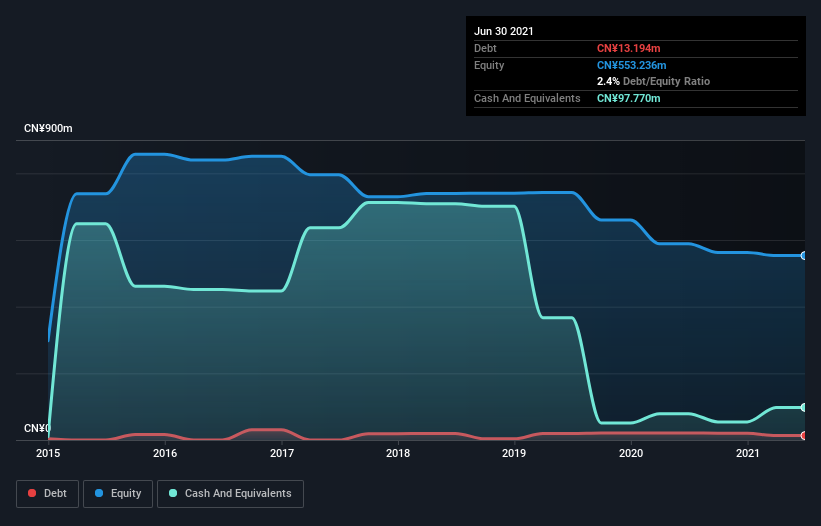The image size is (821, 526).
Task: Click the teal Cash legend dot
Action: (x=173, y=493)
